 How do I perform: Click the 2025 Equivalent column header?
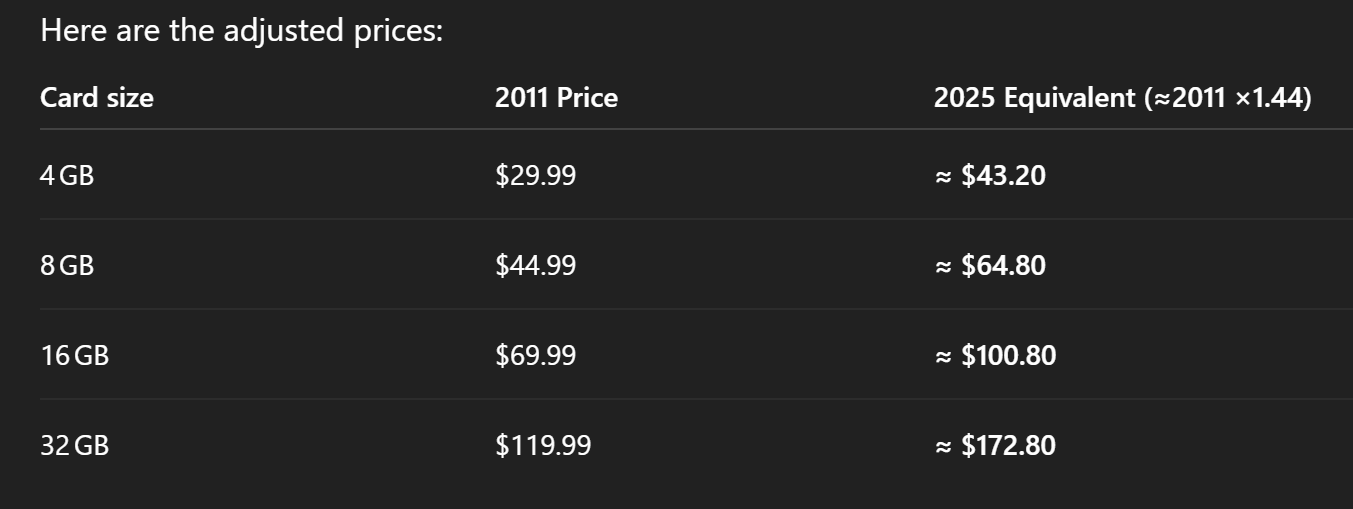pos(1122,98)
